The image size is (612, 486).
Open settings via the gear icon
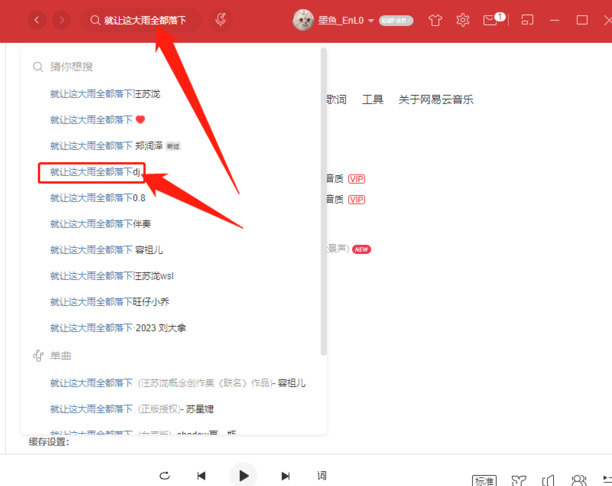coord(463,20)
